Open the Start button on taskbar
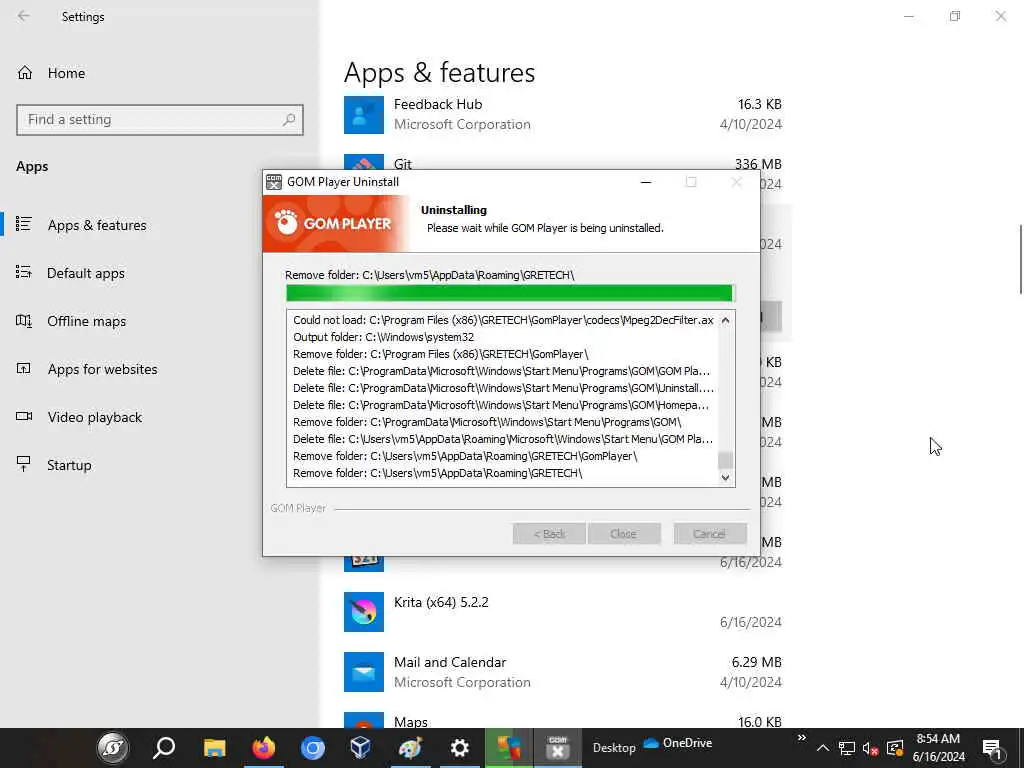This screenshot has height=768, width=1024. [113, 748]
